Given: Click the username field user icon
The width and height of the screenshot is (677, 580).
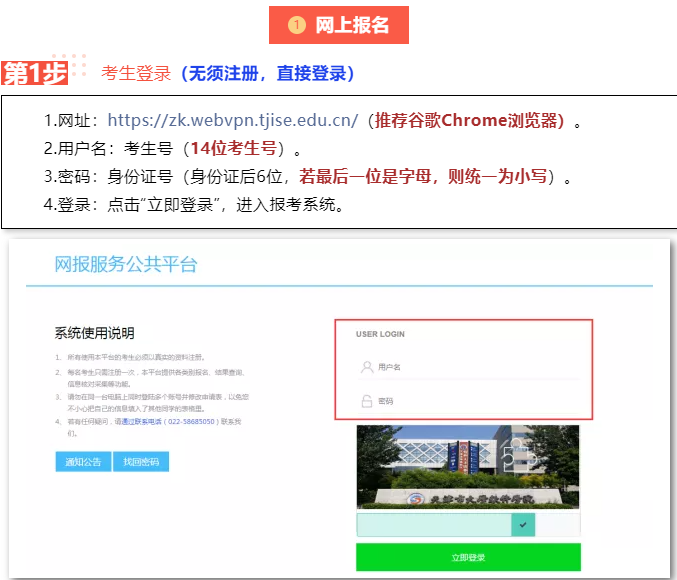Looking at the screenshot, I should [367, 367].
